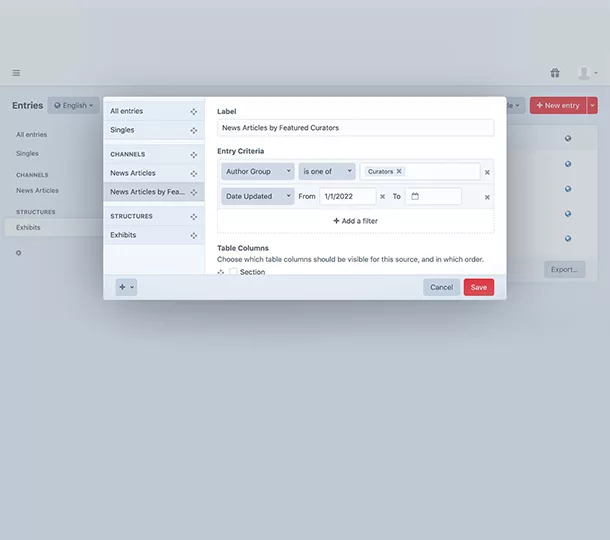610x540 pixels.
Task: Open the user account avatar menu
Action: pos(587,73)
